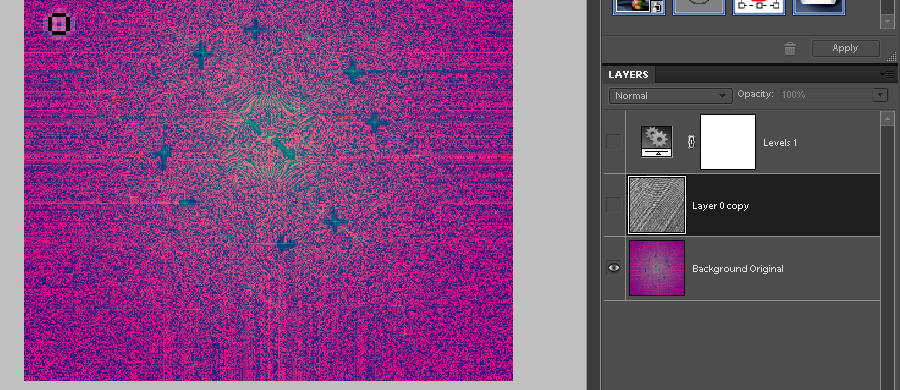Select the Levels 1 white mask thumbnail
900x390 pixels.
[728, 142]
